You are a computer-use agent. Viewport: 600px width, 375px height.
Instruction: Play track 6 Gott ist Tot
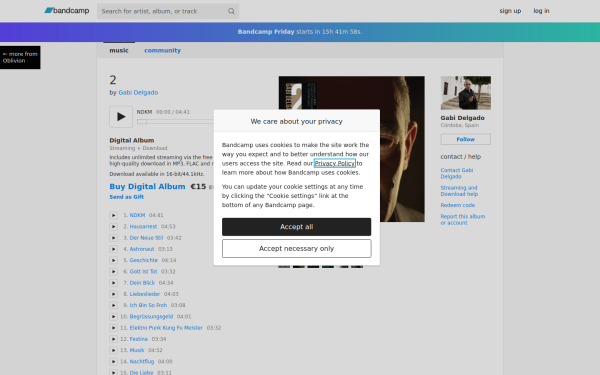click(113, 272)
